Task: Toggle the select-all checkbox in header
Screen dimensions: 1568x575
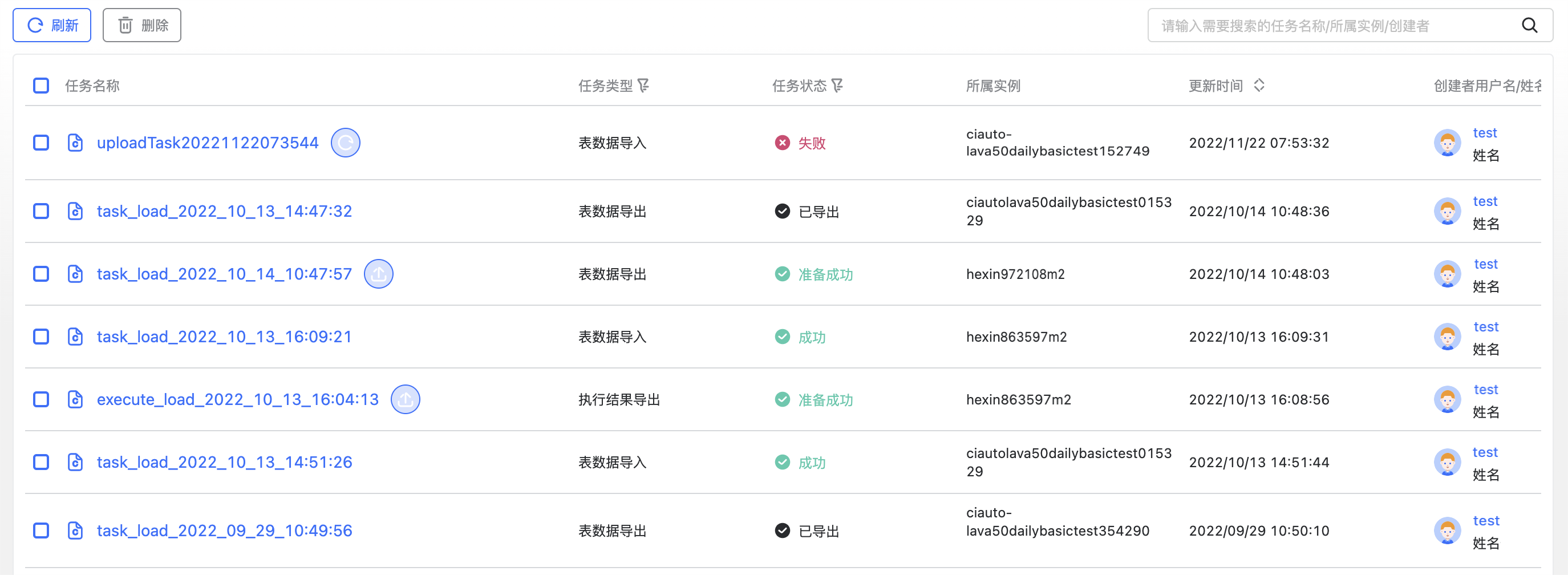Action: coord(40,86)
